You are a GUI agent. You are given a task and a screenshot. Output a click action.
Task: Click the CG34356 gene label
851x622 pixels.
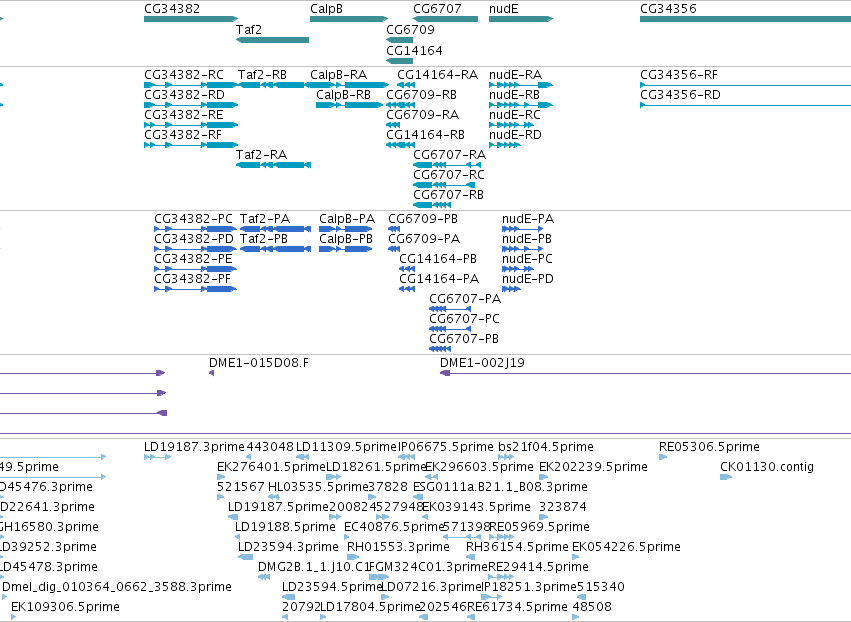(x=668, y=9)
